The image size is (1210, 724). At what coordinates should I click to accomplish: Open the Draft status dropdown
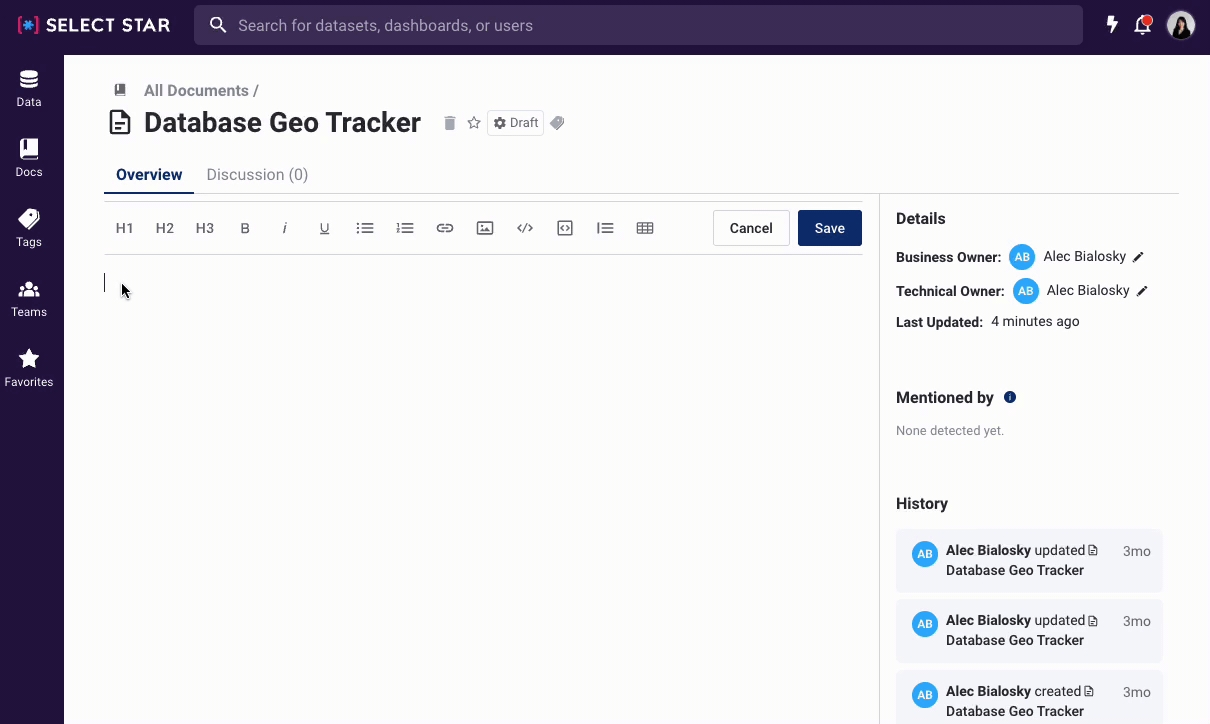click(x=516, y=123)
